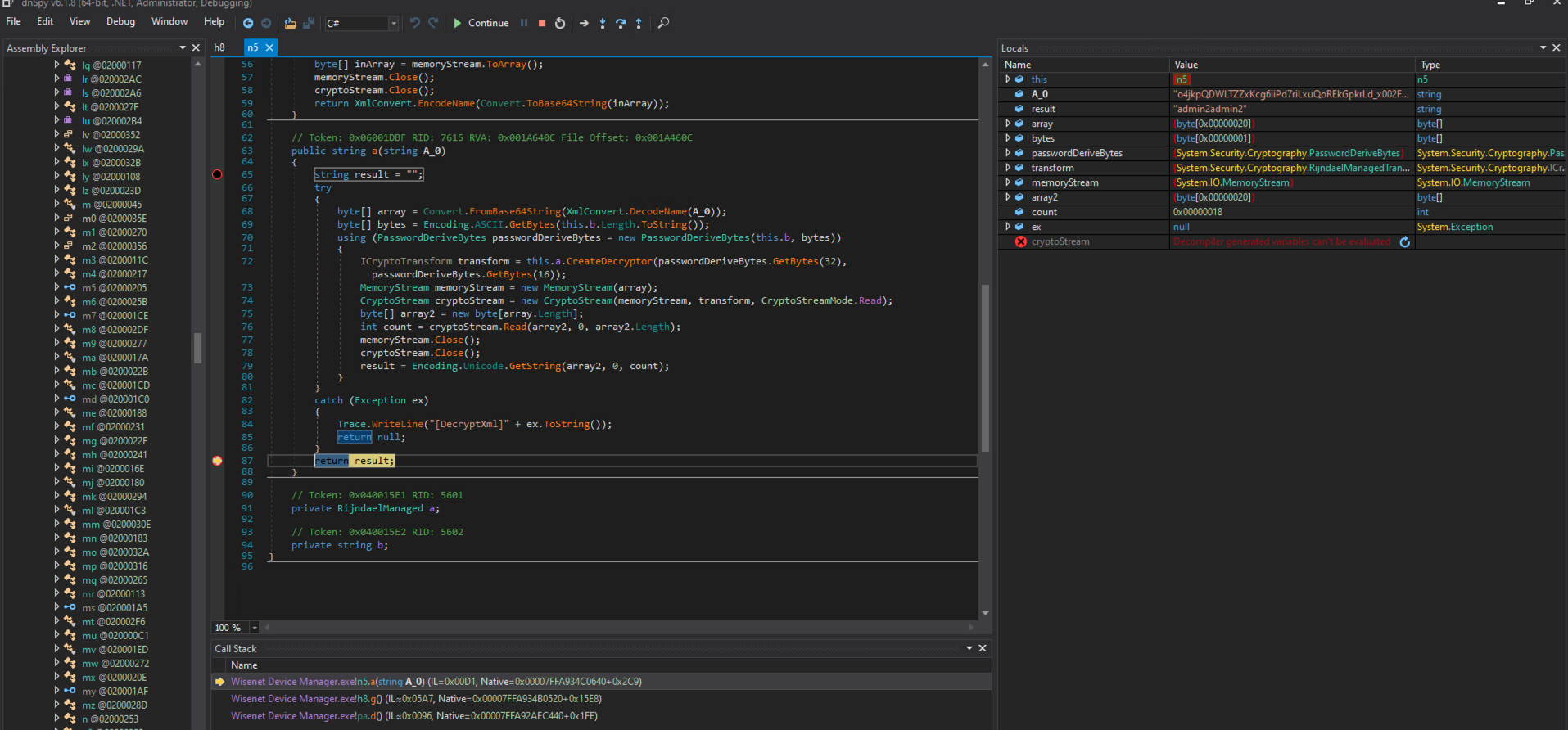This screenshot has height=730, width=1568.
Task: Click the Continue button
Action: pyautogui.click(x=481, y=23)
